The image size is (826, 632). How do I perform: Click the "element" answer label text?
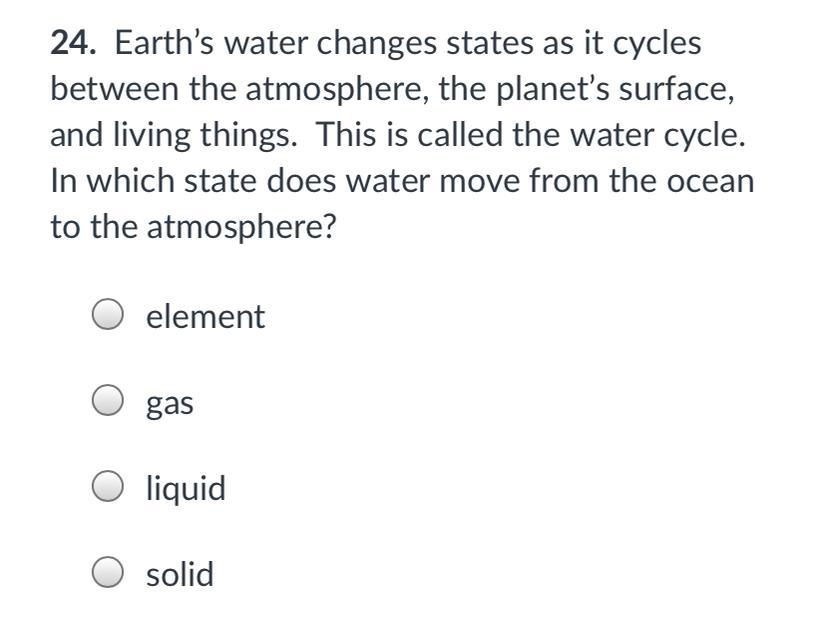(205, 317)
